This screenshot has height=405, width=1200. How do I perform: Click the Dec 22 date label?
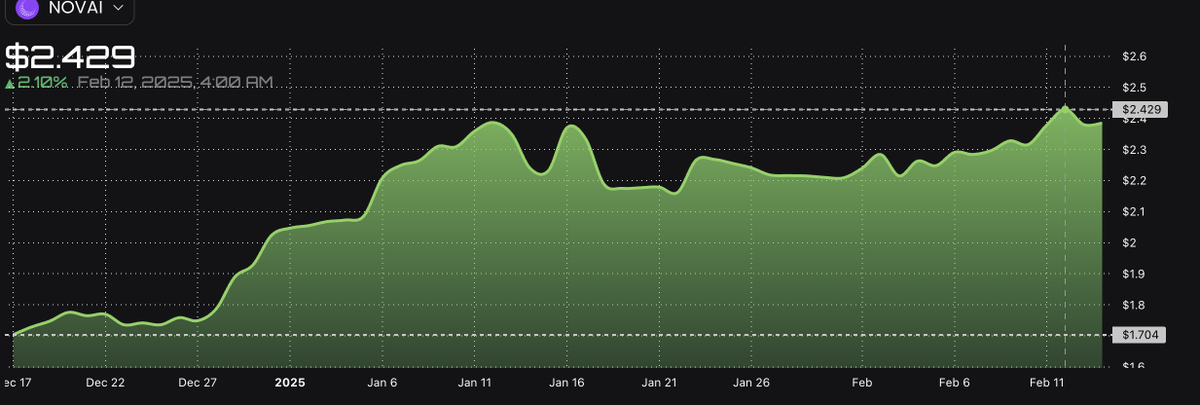(x=105, y=382)
